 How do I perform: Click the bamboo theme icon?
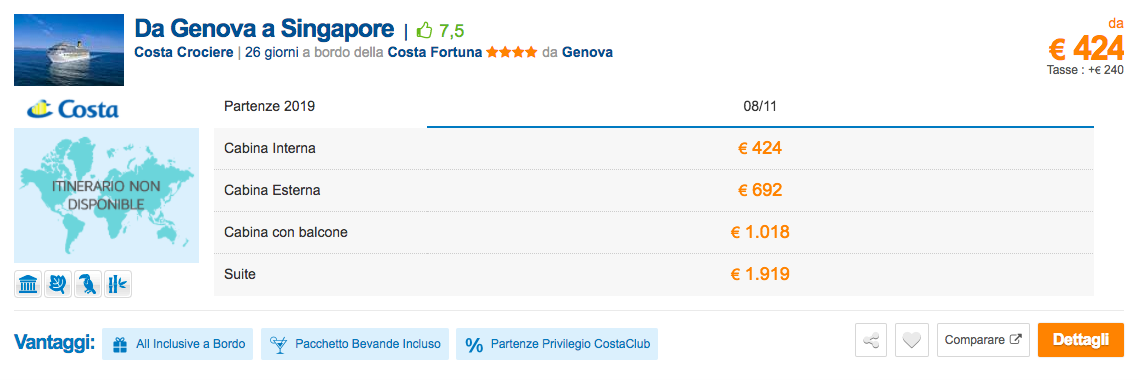pos(118,284)
